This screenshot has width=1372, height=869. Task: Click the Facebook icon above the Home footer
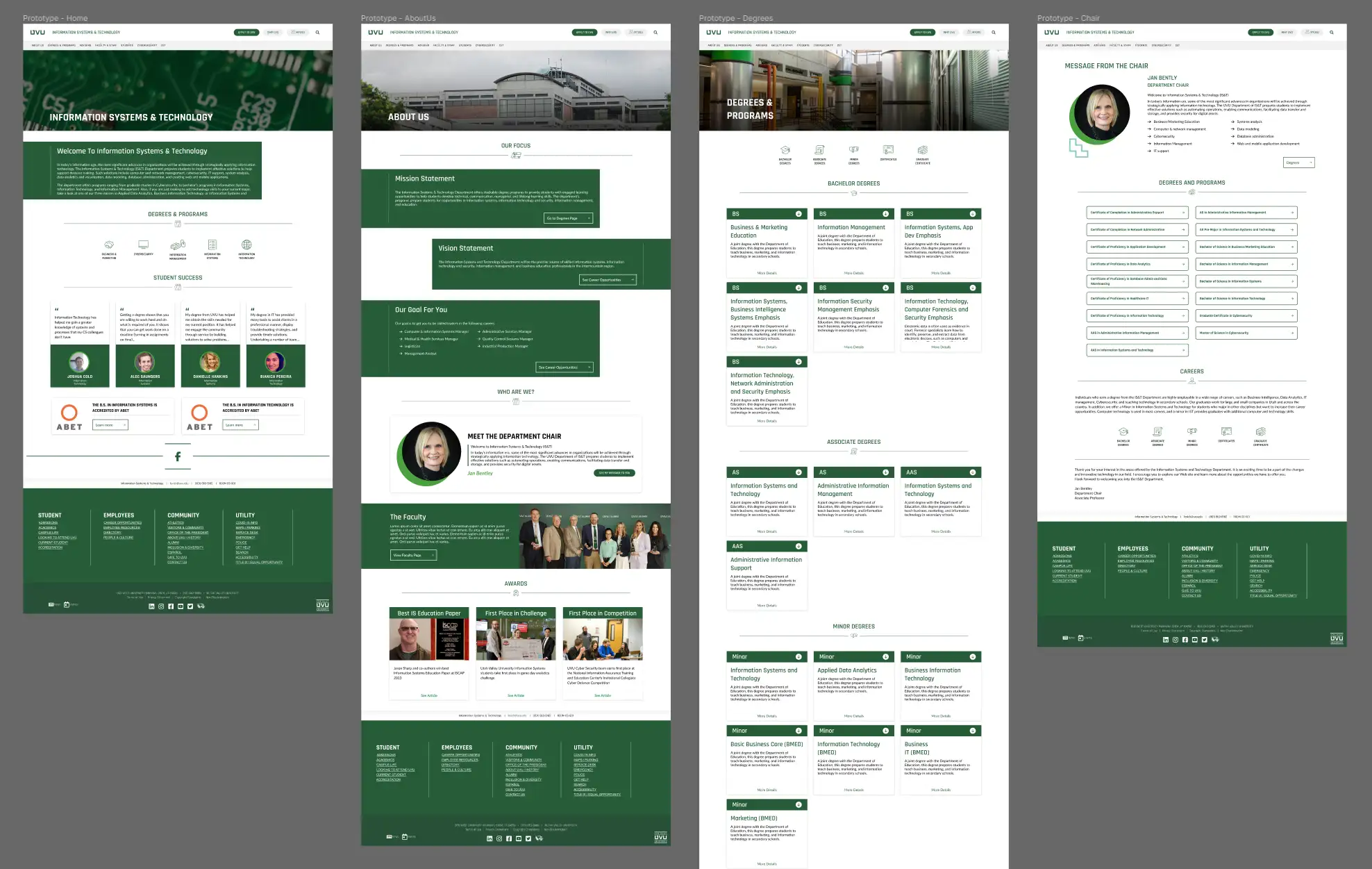tap(178, 456)
